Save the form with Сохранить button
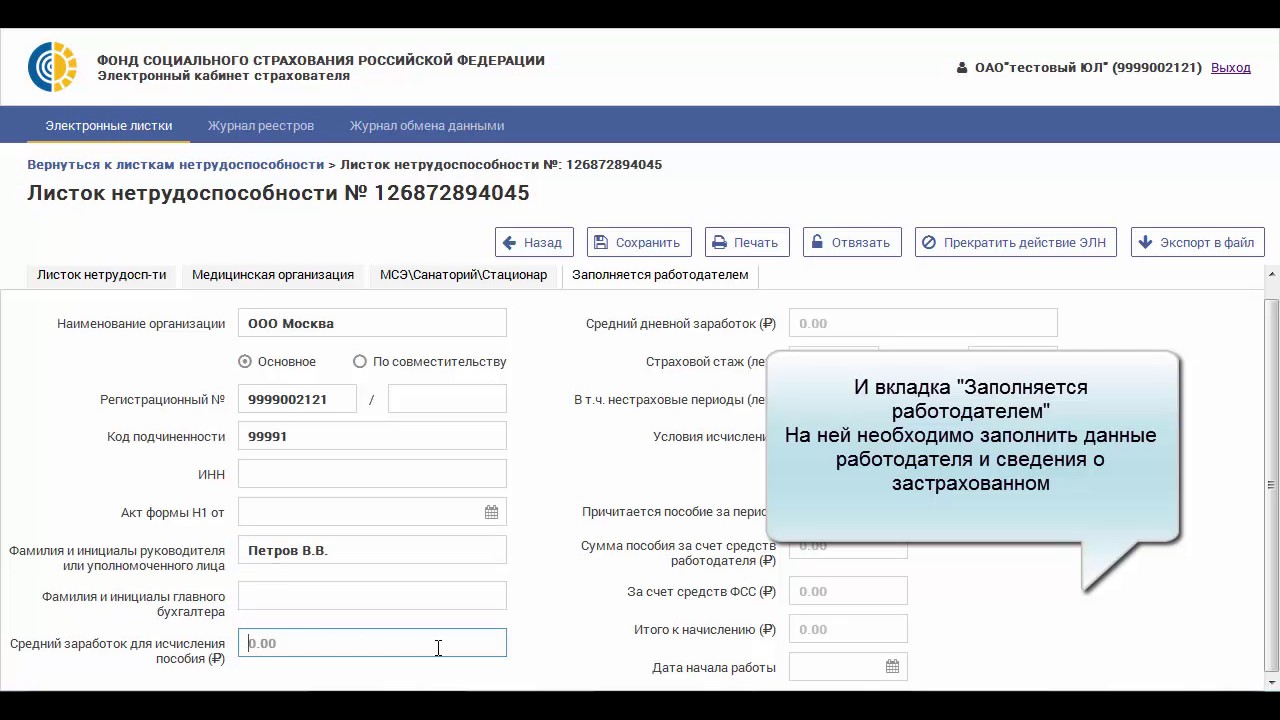Screen dimensions: 1280x720 pyautogui.click(x=638, y=242)
